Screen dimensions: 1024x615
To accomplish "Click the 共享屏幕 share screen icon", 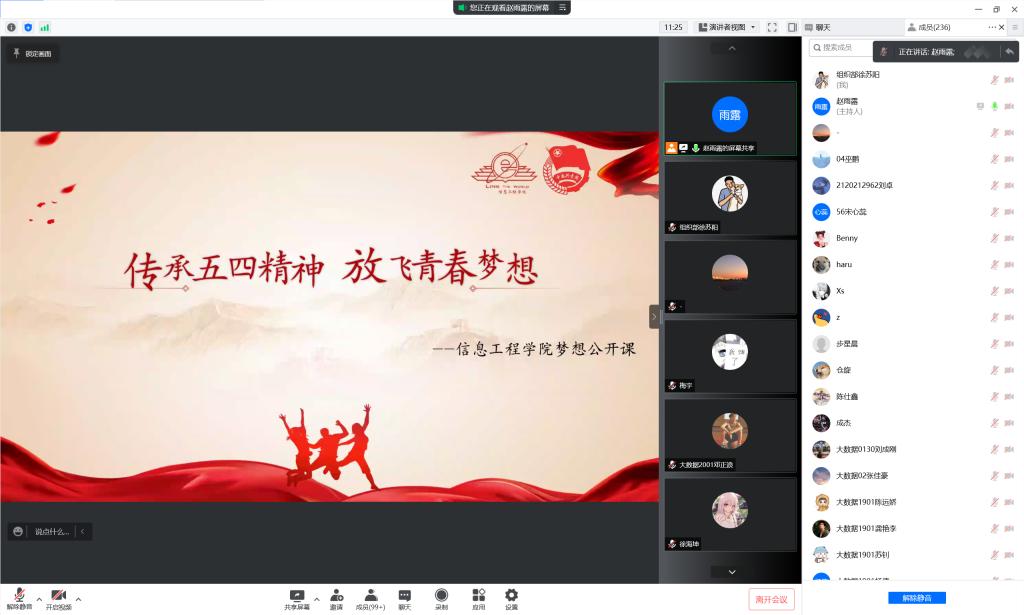I will [x=297, y=598].
